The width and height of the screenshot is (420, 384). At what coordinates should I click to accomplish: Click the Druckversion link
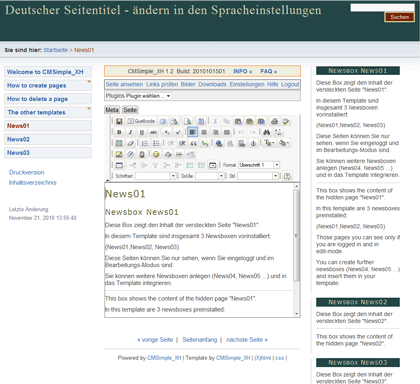tap(26, 172)
